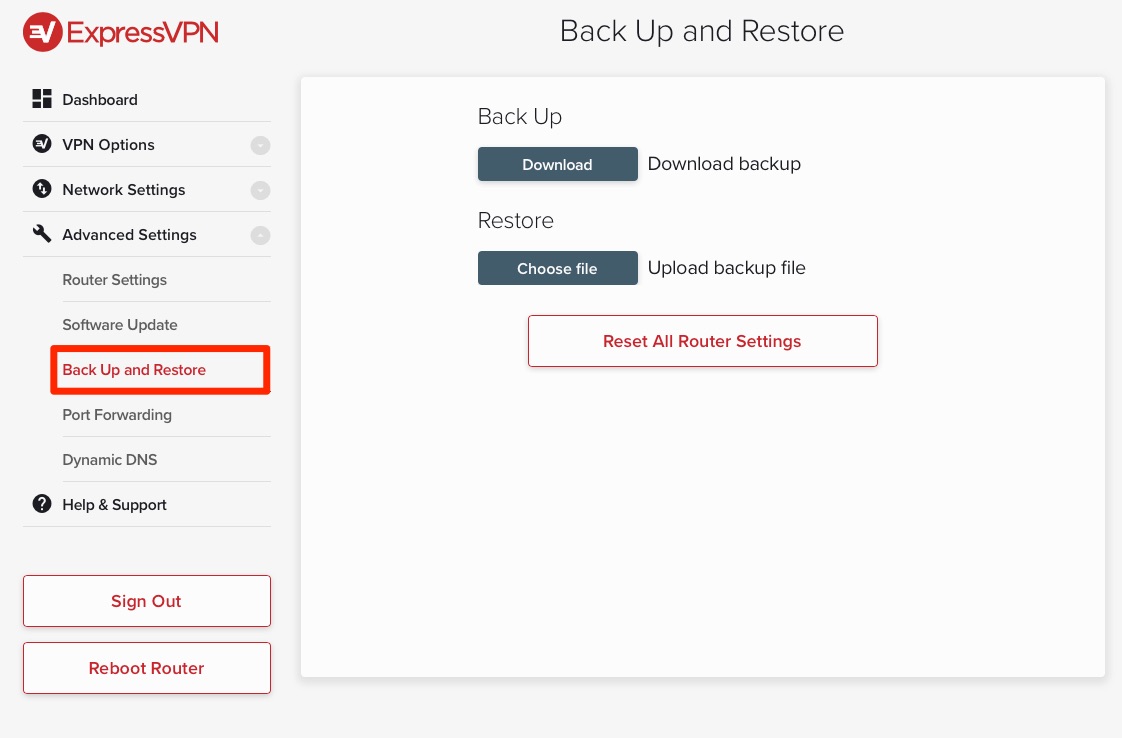Open the Router Settings page
This screenshot has width=1122, height=738.
point(114,280)
